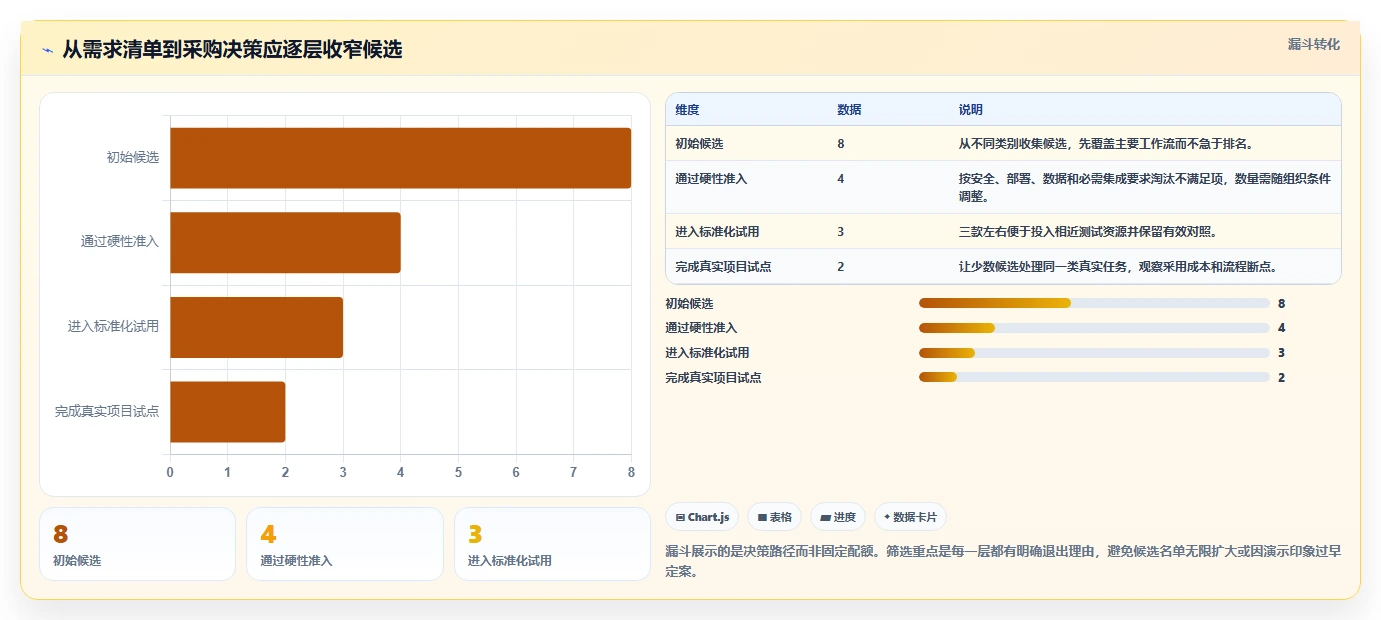Click the chart axis label 完成真实项目试点
Image resolution: width=1381 pixels, height=620 pixels.
pyautogui.click(x=107, y=412)
